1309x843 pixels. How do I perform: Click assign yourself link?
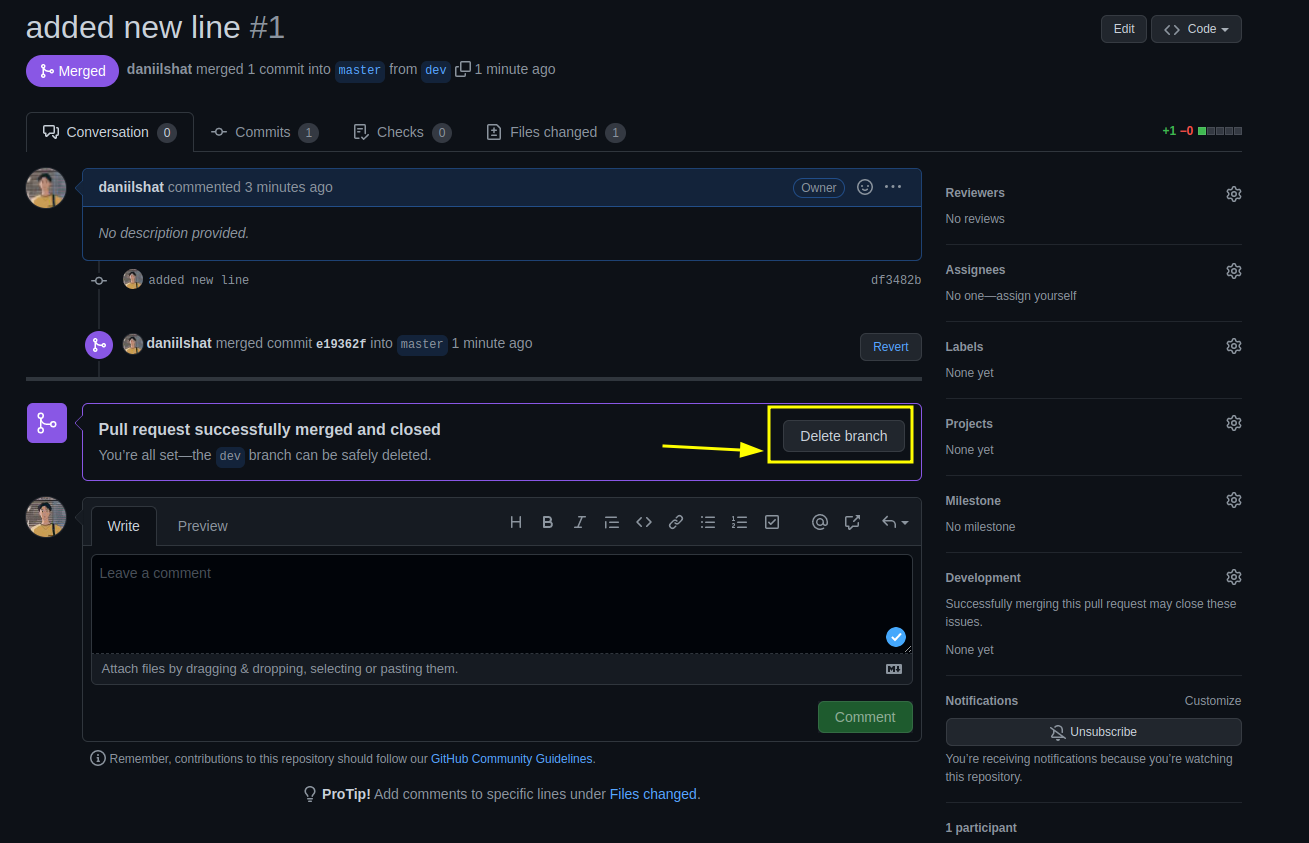[x=1034, y=296]
